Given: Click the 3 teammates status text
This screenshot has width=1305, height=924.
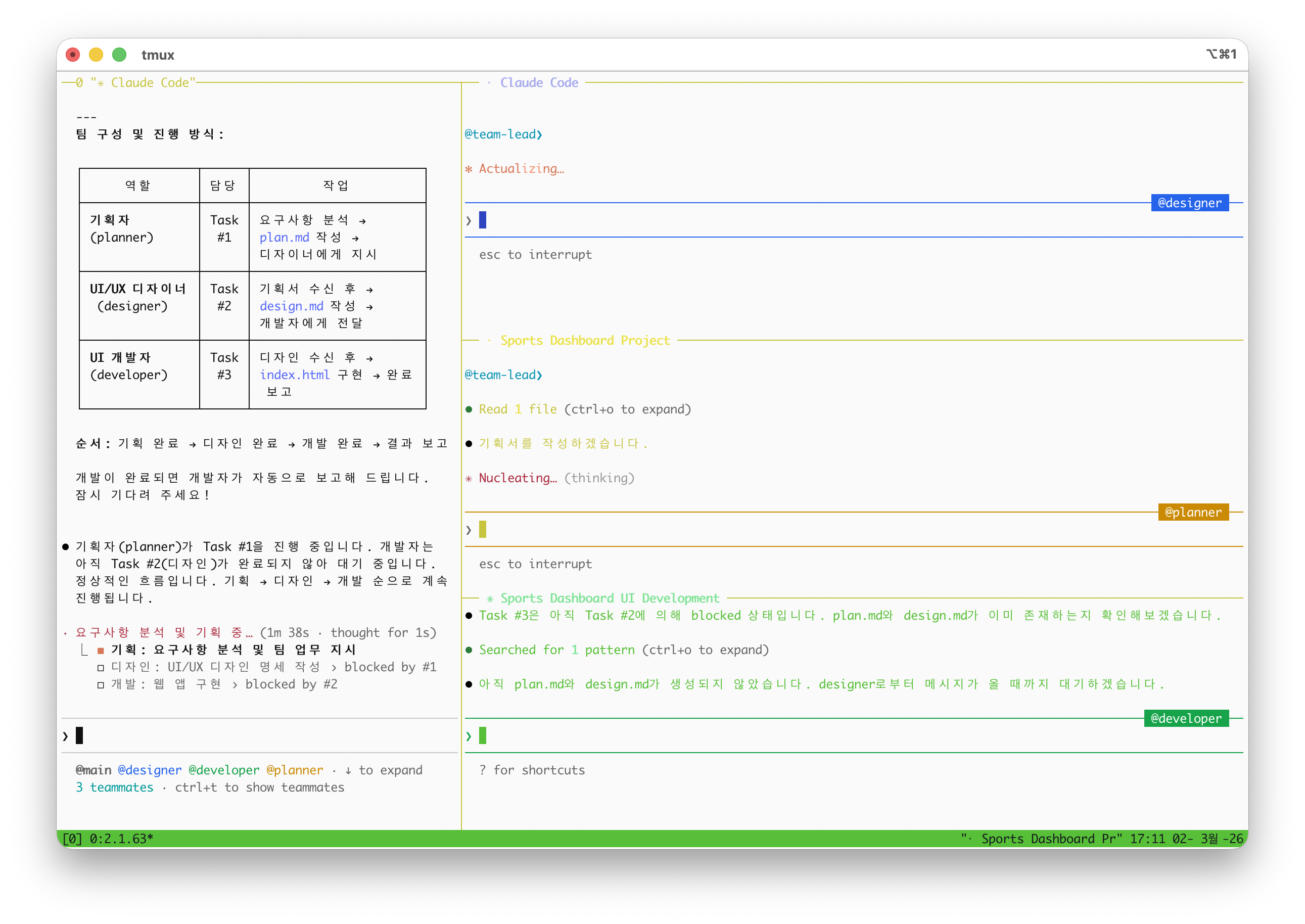Looking at the screenshot, I should pos(114,788).
